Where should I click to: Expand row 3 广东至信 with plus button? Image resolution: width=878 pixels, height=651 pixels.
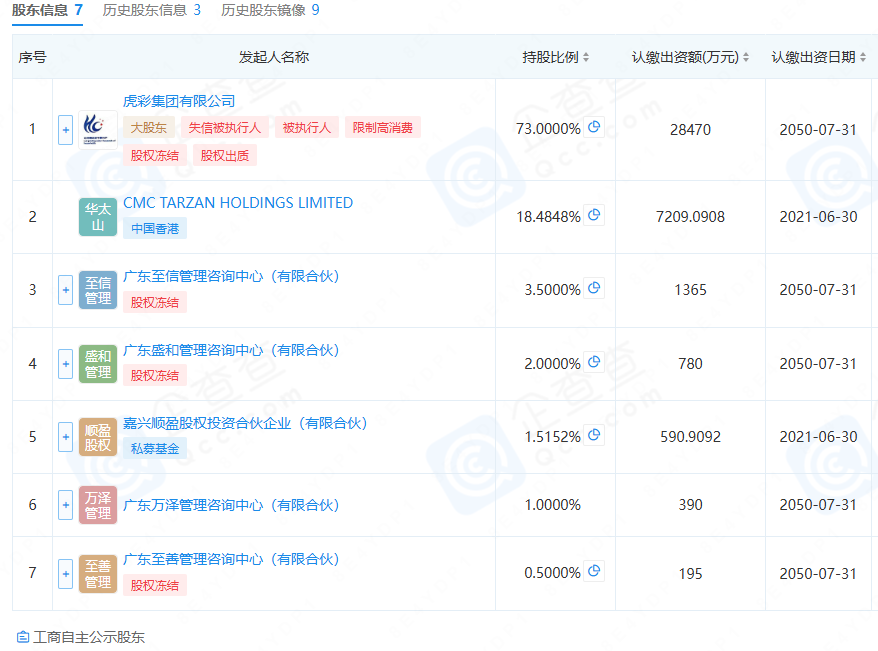66,290
